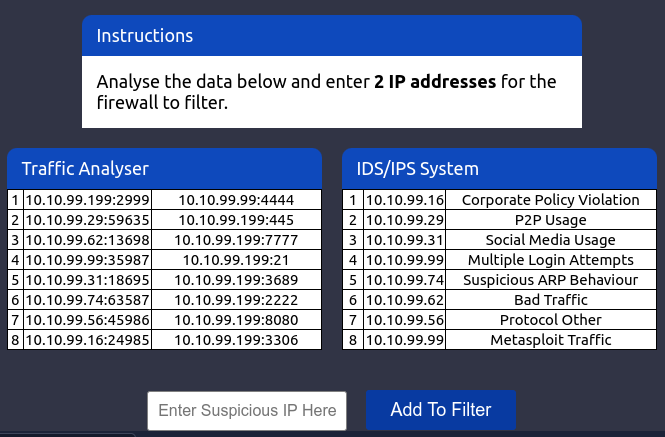Image resolution: width=665 pixels, height=437 pixels.
Task: Select source 10.10.99.62:13698 cell
Action: point(87,240)
